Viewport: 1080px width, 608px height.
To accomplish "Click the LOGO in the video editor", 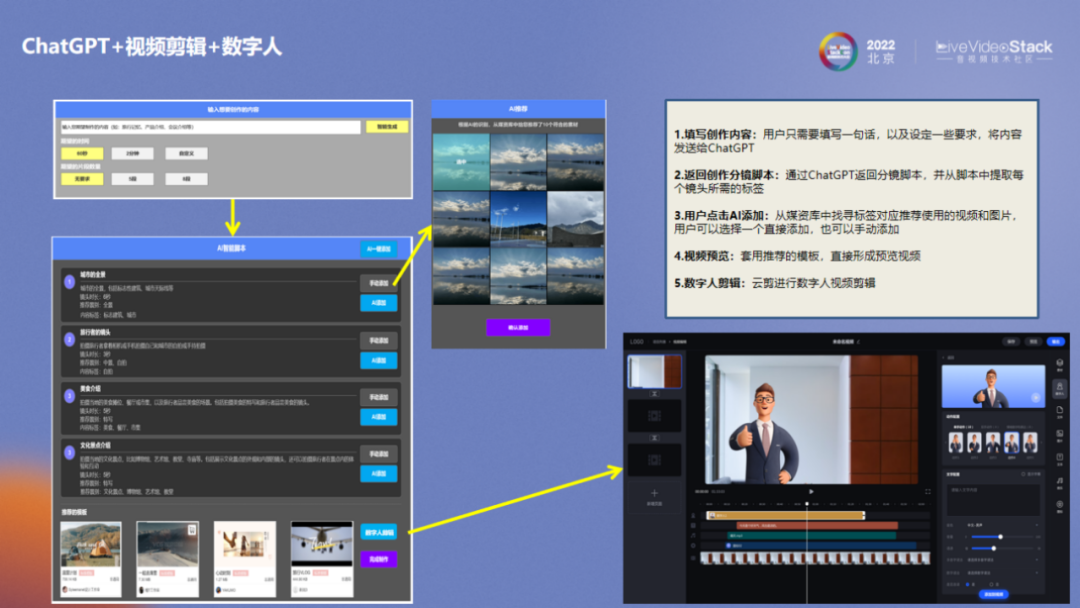I will (x=637, y=342).
